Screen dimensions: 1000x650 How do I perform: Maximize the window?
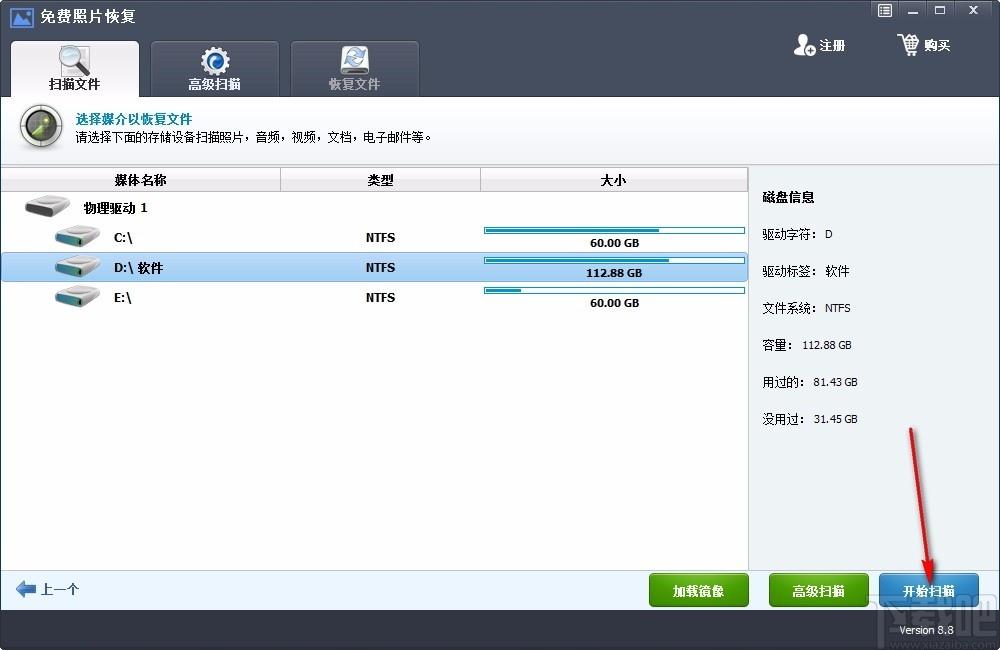coord(940,10)
